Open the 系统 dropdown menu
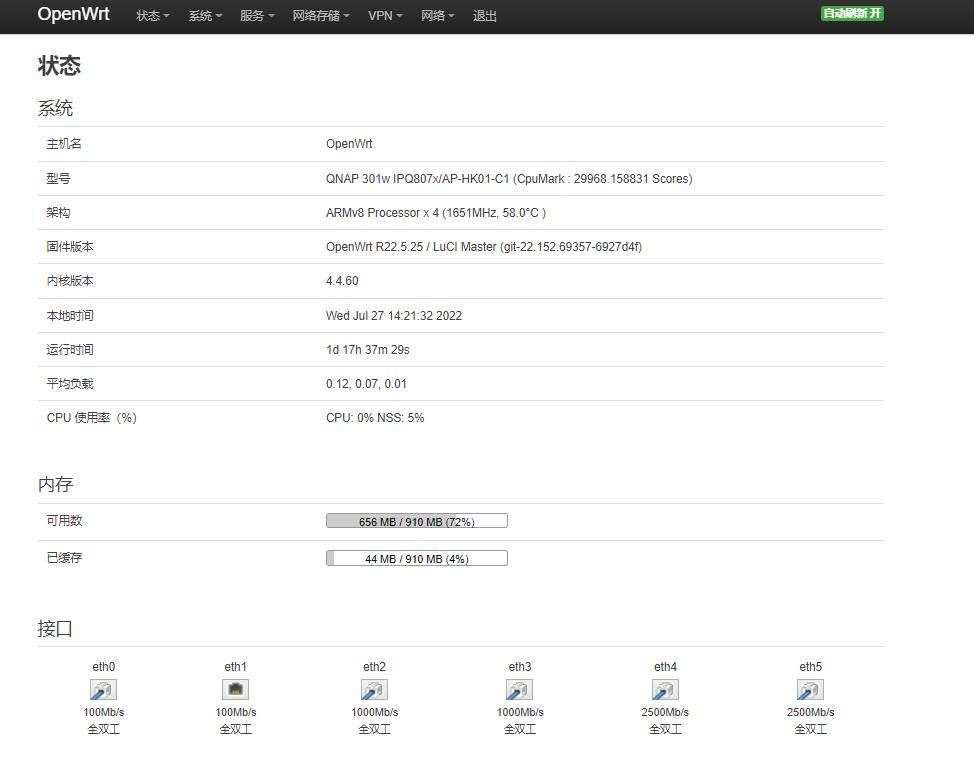This screenshot has height=772, width=974. click(204, 16)
